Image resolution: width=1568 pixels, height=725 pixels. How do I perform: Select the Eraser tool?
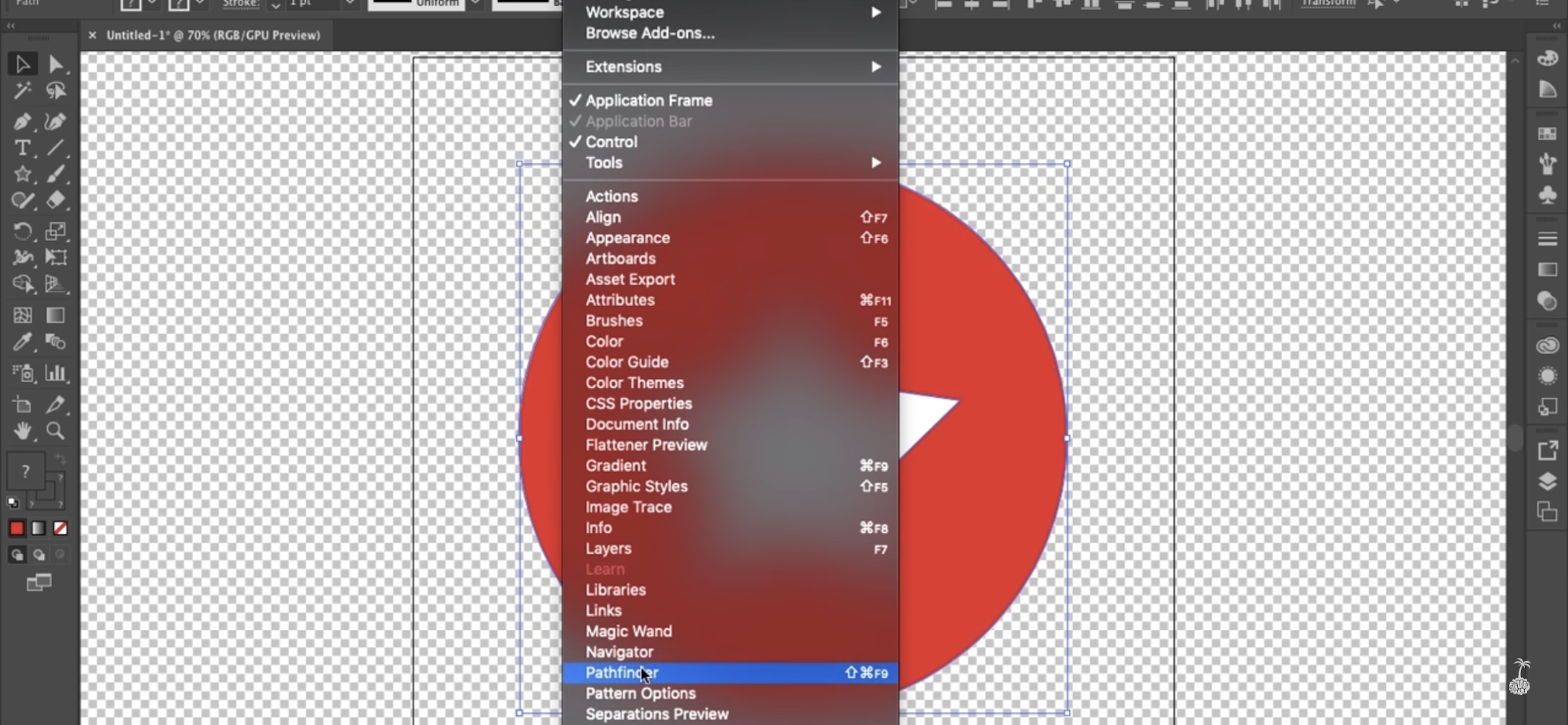pos(56,200)
